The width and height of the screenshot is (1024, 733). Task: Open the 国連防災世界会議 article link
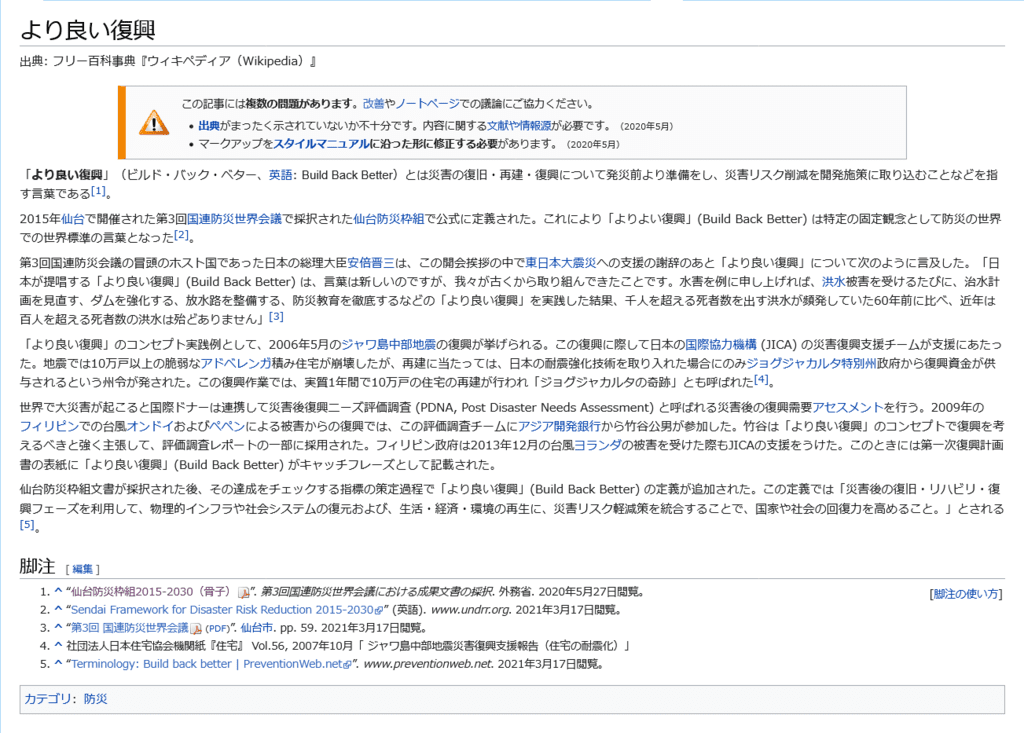click(x=234, y=220)
